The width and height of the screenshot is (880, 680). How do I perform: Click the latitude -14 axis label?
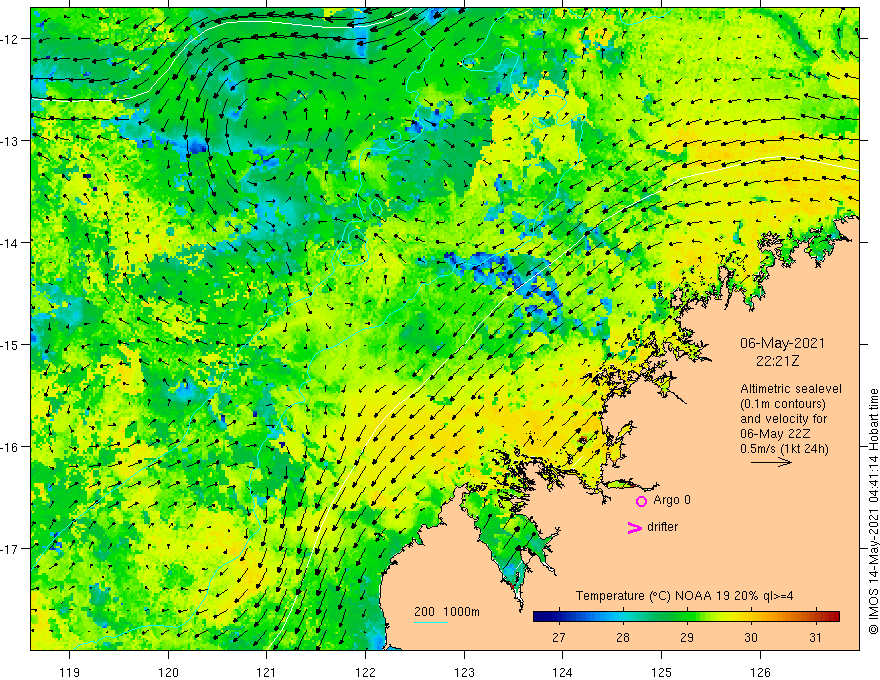(x=11, y=243)
